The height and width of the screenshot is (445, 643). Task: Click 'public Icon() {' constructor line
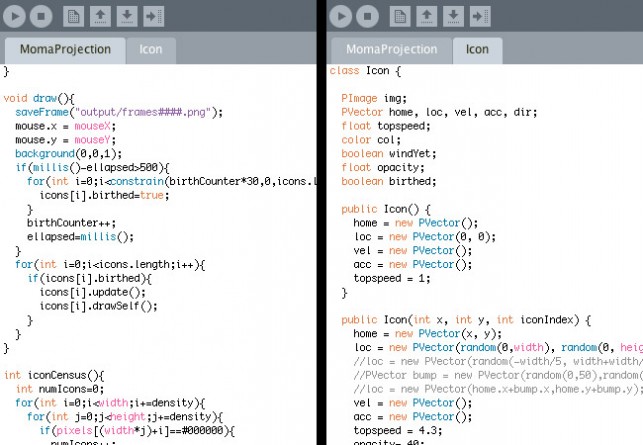point(386,210)
